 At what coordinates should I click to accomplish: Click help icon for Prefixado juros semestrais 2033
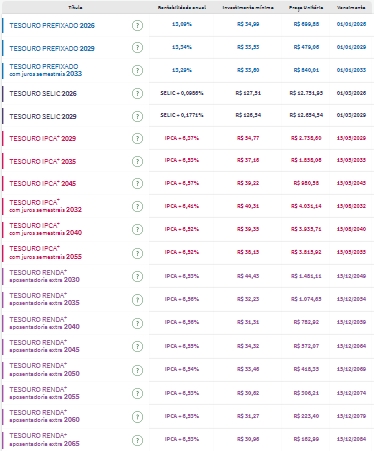(x=137, y=70)
